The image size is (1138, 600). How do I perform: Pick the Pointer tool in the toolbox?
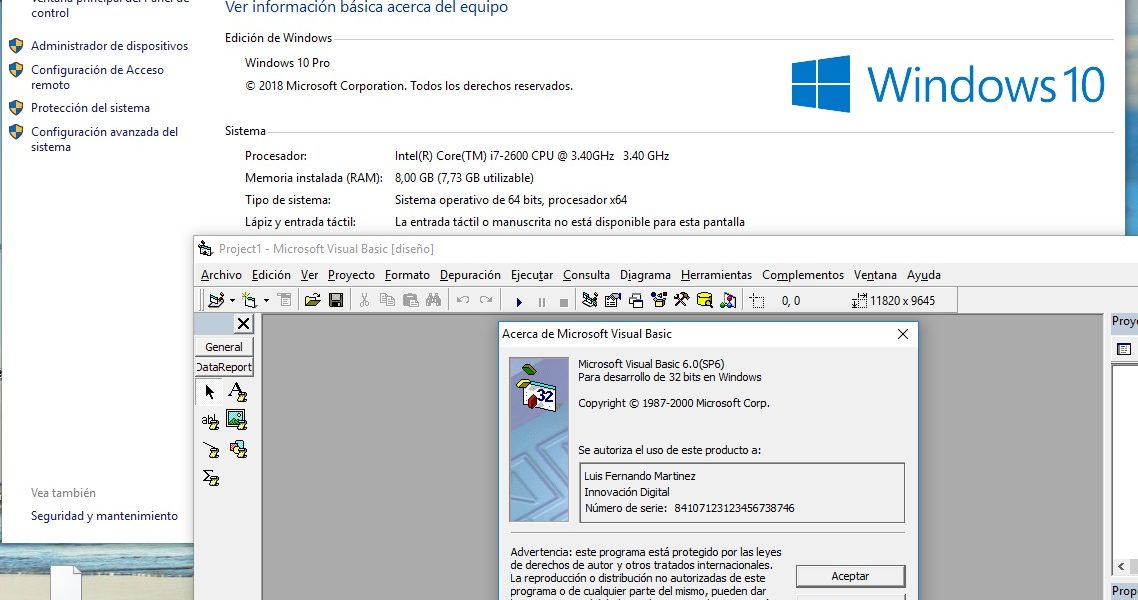(210, 391)
